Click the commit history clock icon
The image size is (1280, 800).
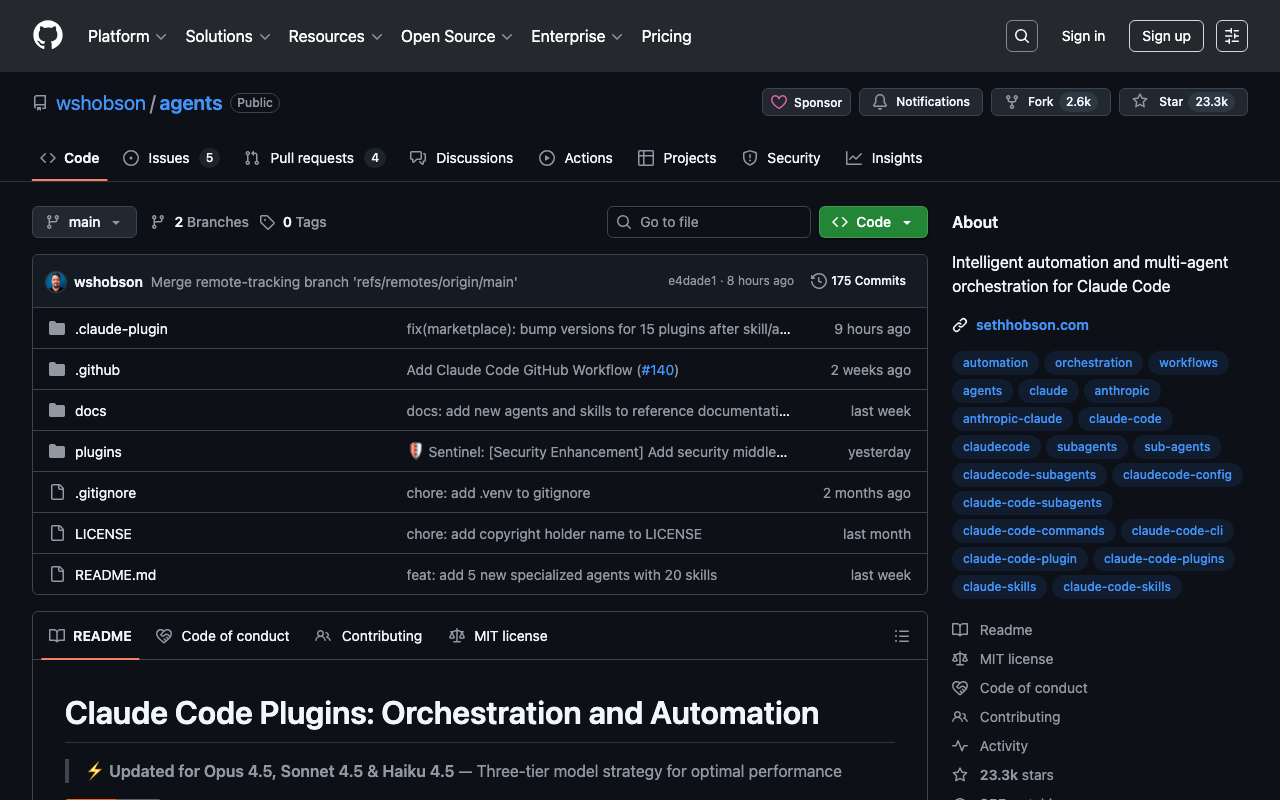[x=818, y=281]
